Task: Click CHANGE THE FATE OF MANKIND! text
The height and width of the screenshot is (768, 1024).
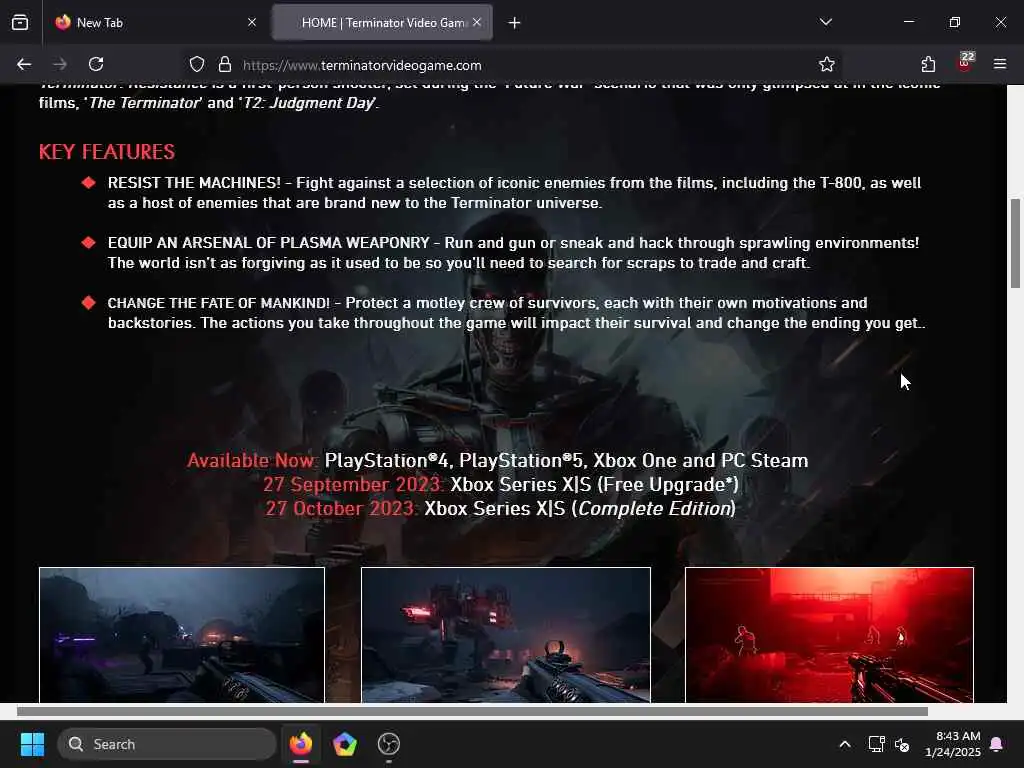Action: (219, 303)
